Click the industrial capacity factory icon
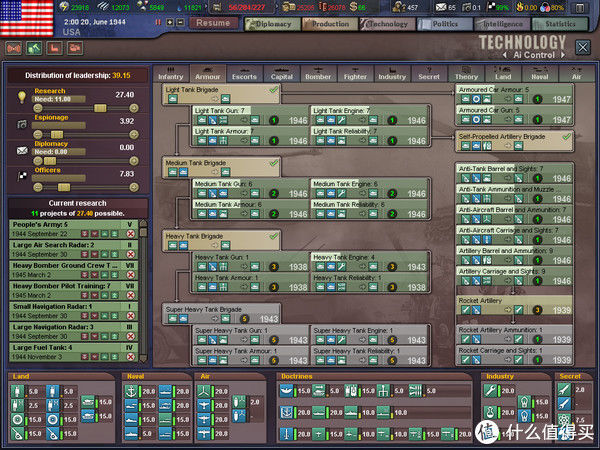Image resolution: width=600 pixels, height=450 pixels. (217, 7)
